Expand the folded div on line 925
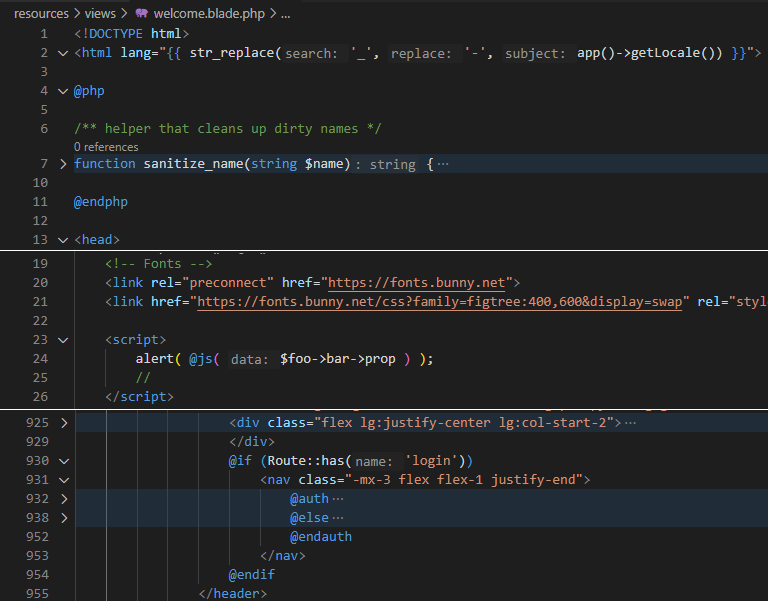The image size is (768, 601). 64,423
